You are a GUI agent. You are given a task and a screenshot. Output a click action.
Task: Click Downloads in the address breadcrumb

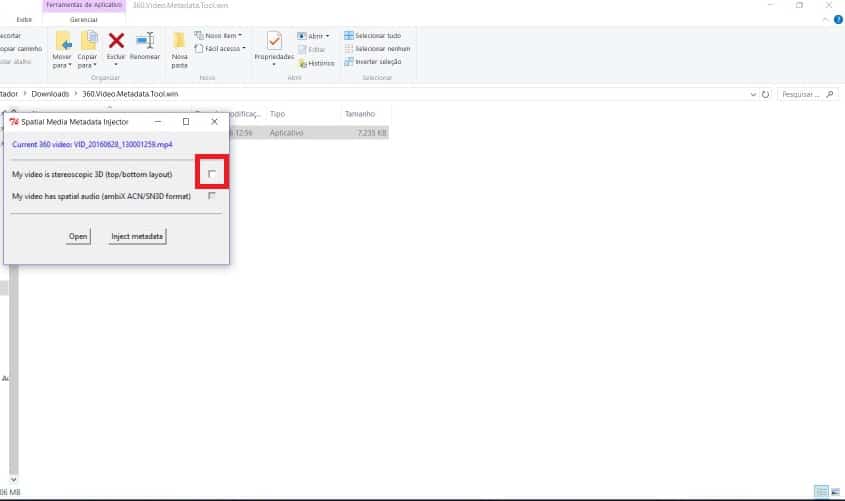click(x=50, y=94)
